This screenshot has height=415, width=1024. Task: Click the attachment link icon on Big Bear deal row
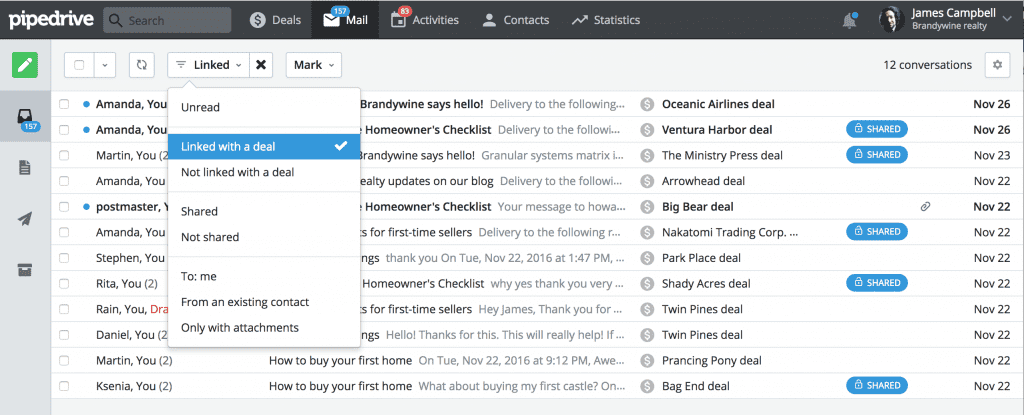925,207
